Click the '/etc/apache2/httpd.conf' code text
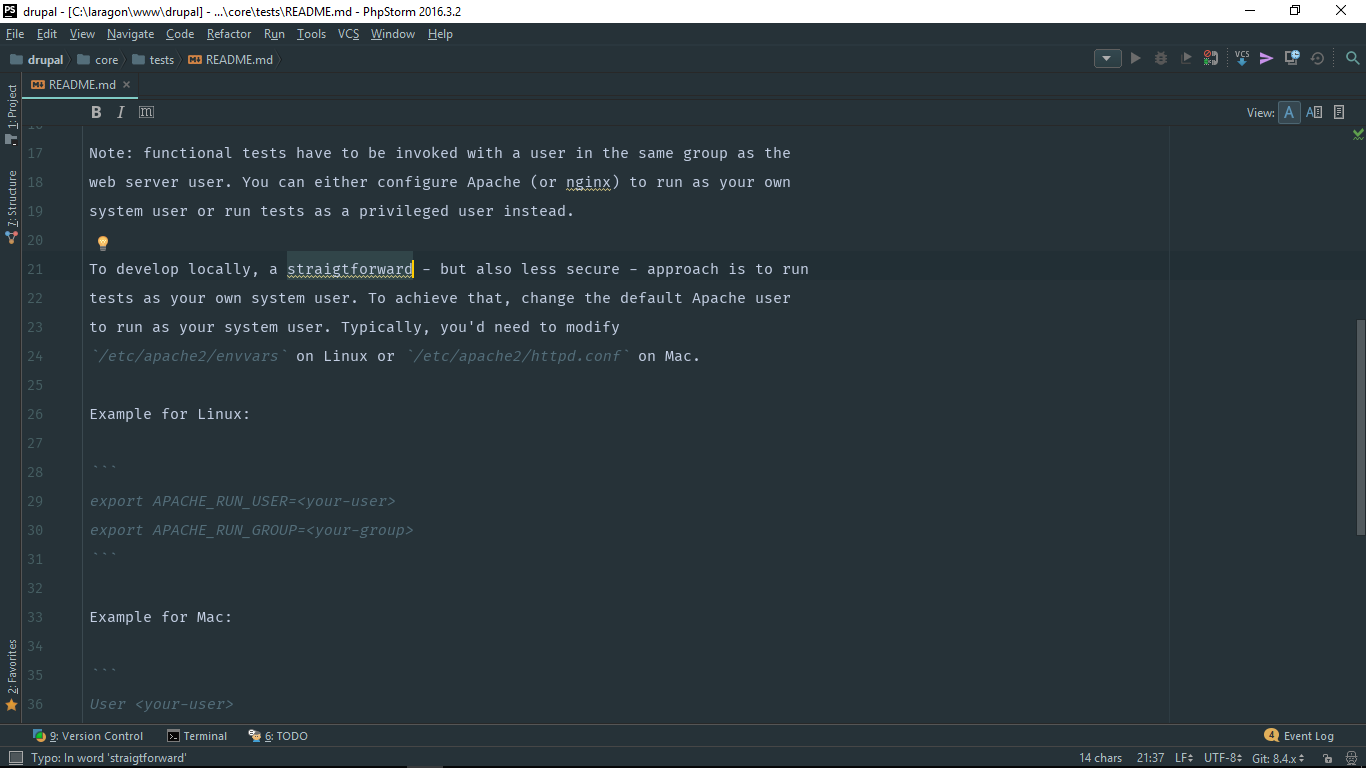 (517, 356)
